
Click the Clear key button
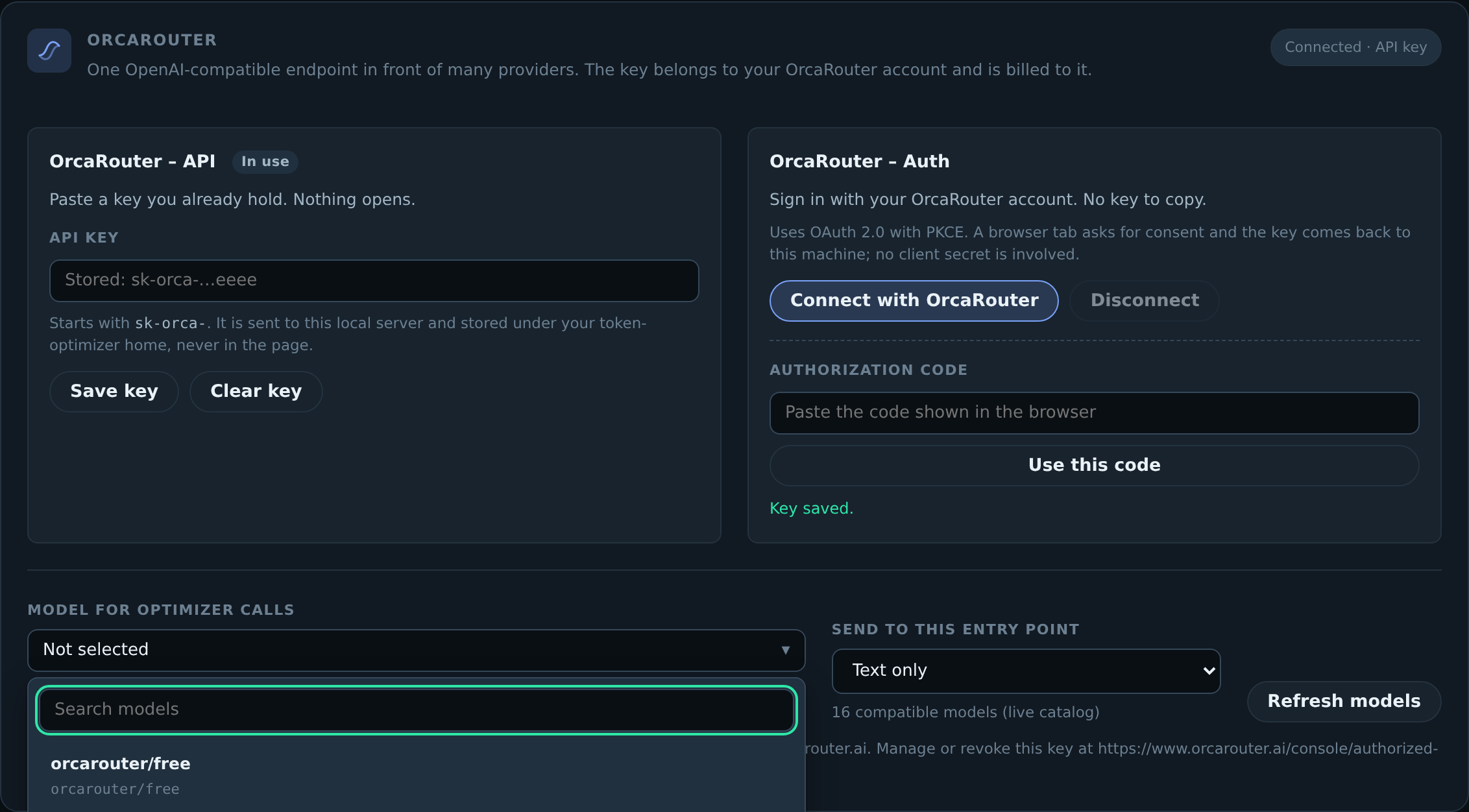coord(256,391)
